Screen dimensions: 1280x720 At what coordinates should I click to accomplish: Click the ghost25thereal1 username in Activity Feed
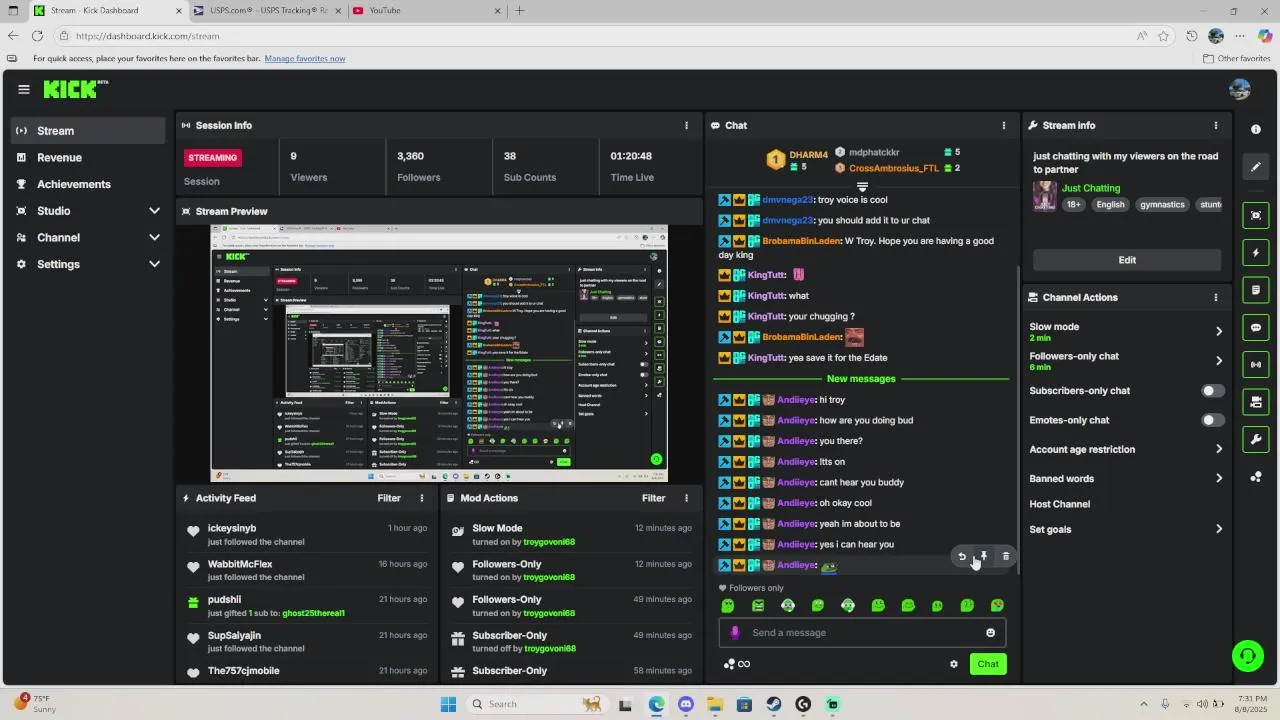point(313,613)
